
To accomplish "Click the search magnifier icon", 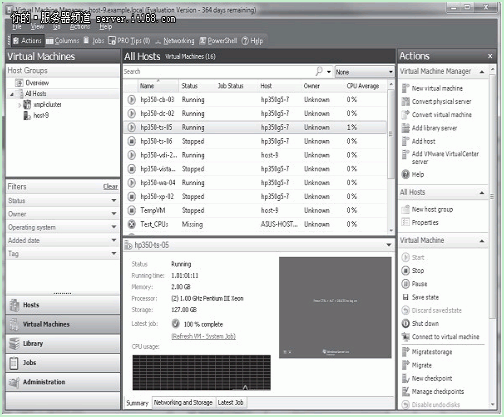I will click(319, 71).
